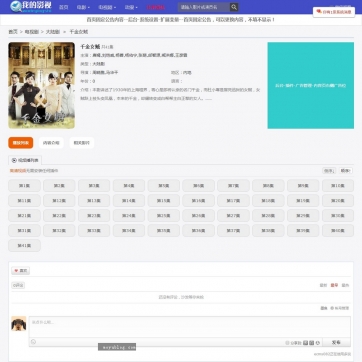Select the player source tab with play icon
The height and width of the screenshot is (362, 362).
pos(25,160)
